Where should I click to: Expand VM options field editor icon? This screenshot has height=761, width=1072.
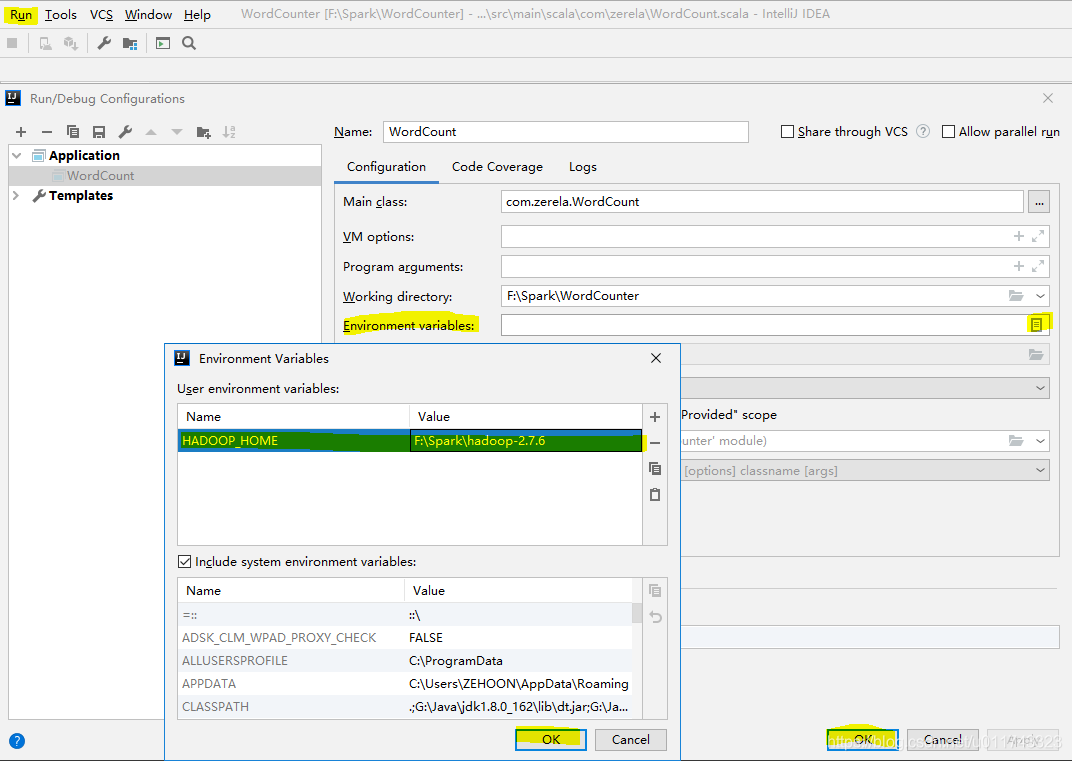pos(1038,237)
